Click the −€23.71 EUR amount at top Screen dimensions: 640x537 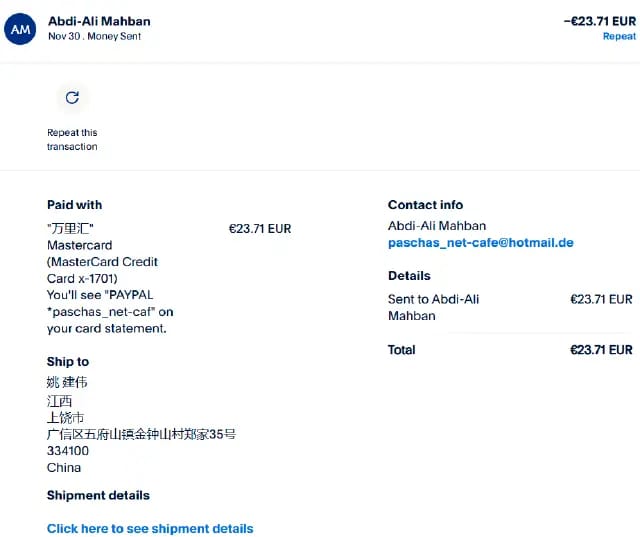[600, 21]
